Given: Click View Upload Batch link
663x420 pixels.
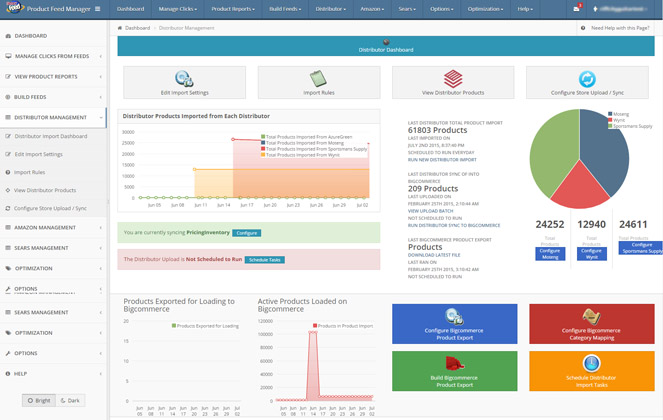Looking at the screenshot, I should (430, 211).
